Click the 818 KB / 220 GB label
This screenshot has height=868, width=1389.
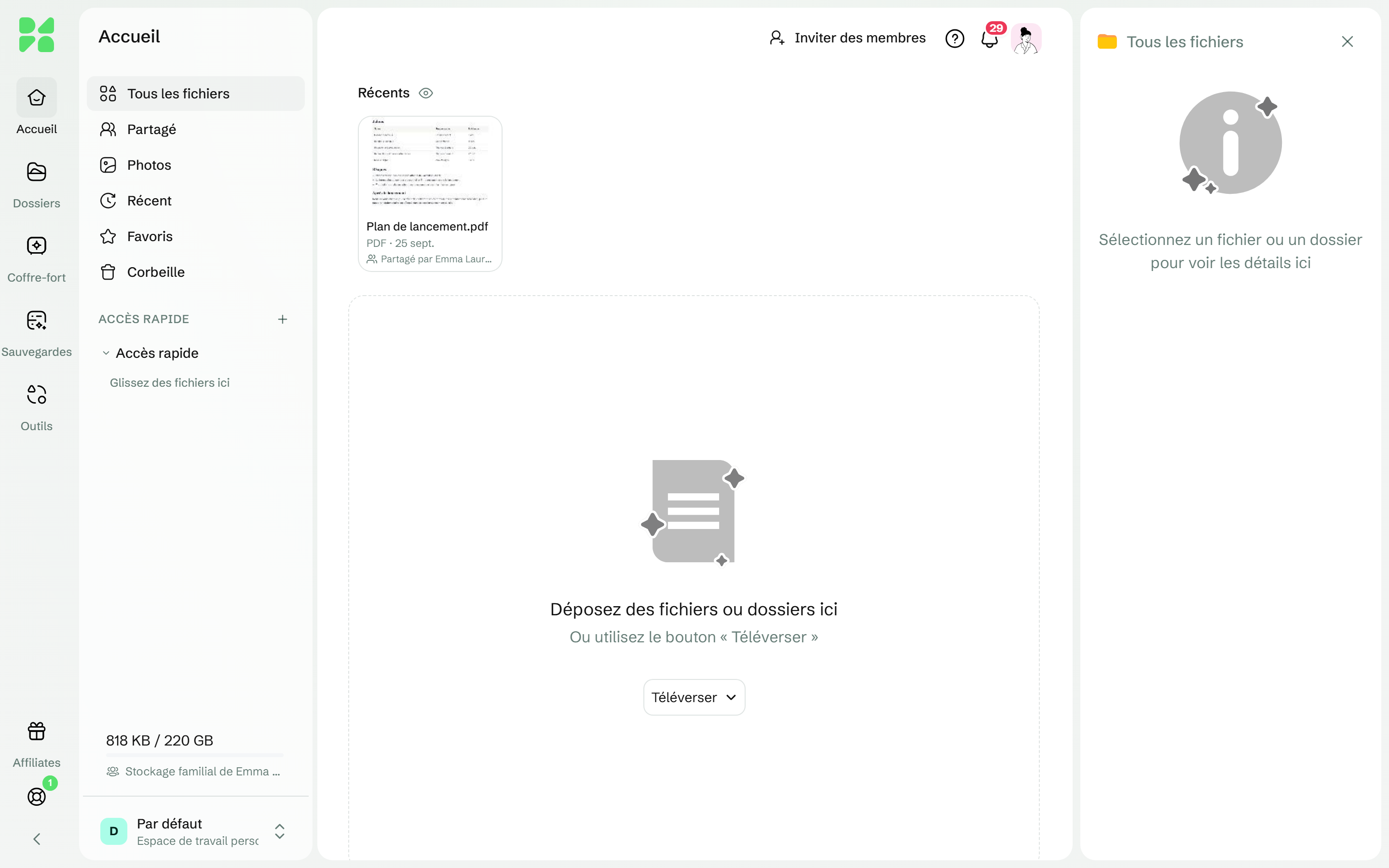click(x=160, y=741)
